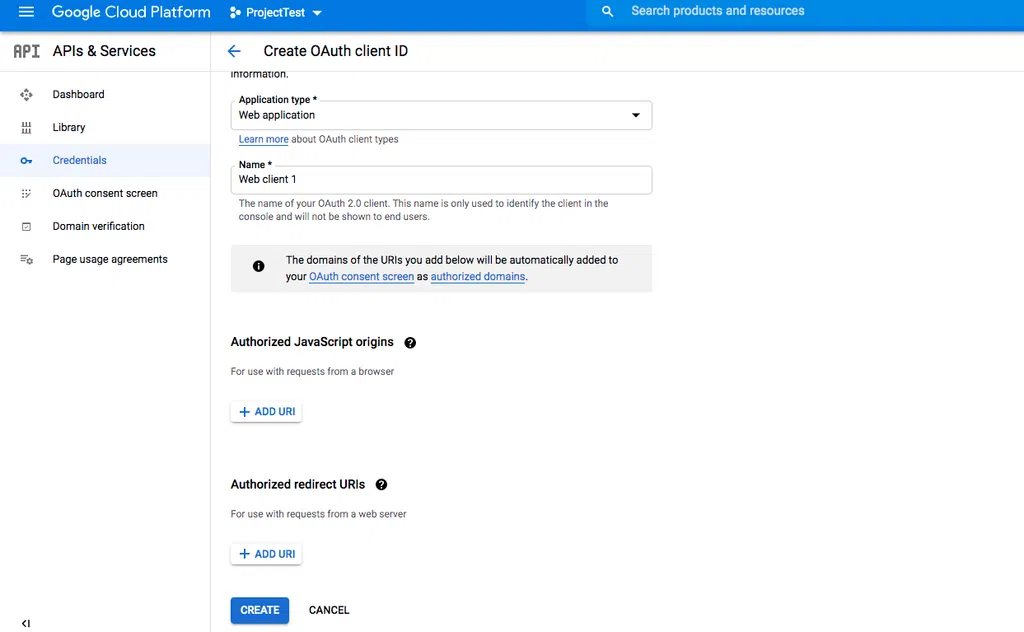Viewport: 1024px width, 632px height.
Task: Click the Application type dropdown arrow
Action: (x=635, y=115)
